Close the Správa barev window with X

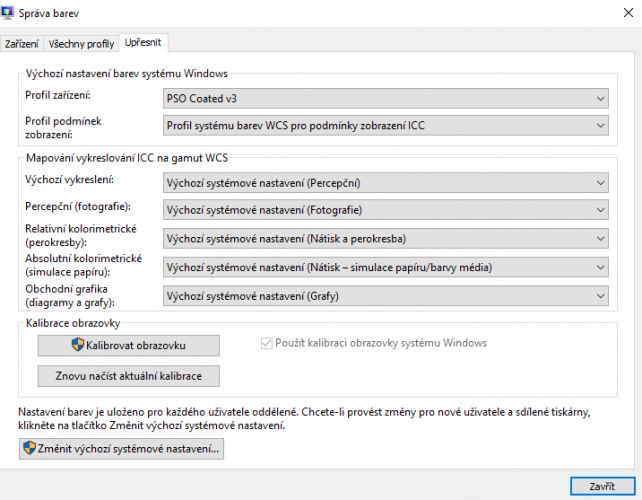click(x=628, y=13)
